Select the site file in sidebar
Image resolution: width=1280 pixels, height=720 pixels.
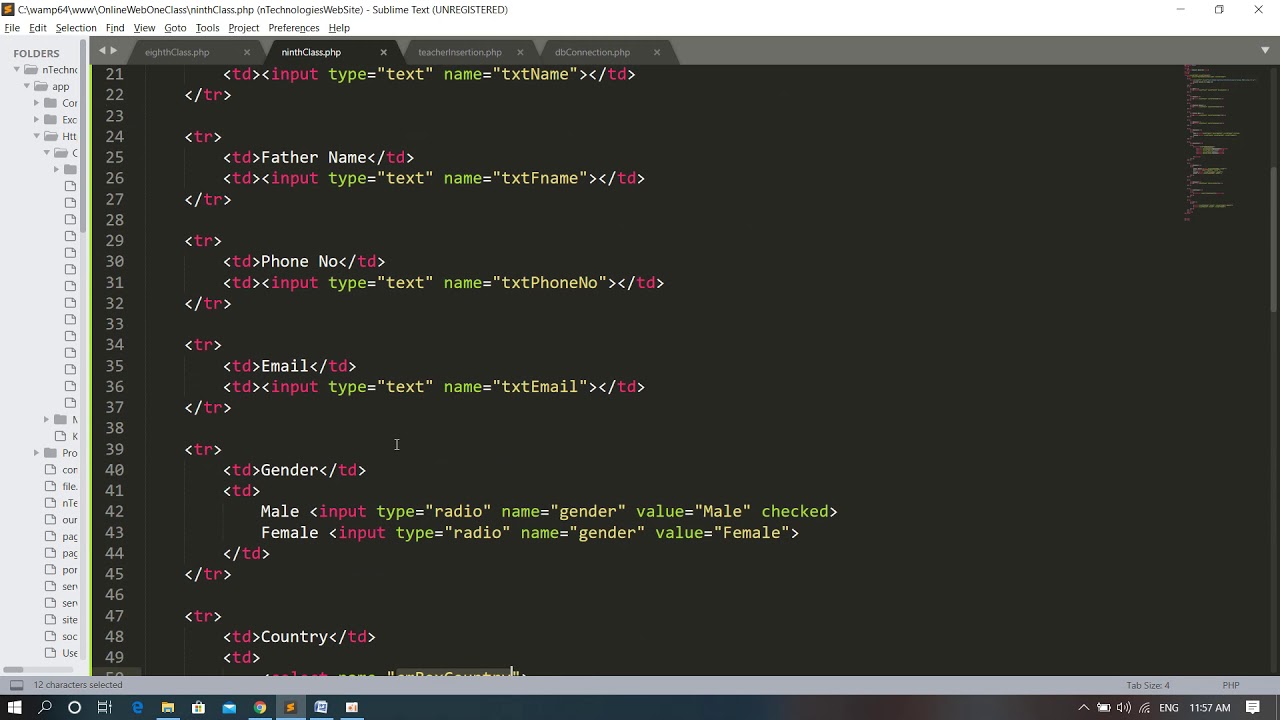pos(70,620)
